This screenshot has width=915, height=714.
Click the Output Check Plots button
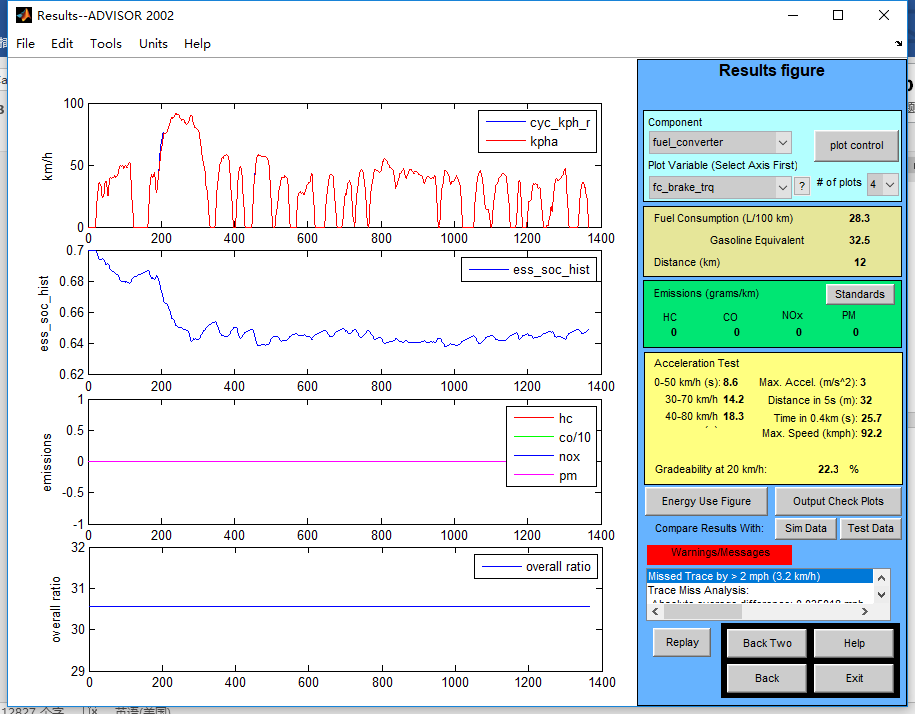(838, 501)
